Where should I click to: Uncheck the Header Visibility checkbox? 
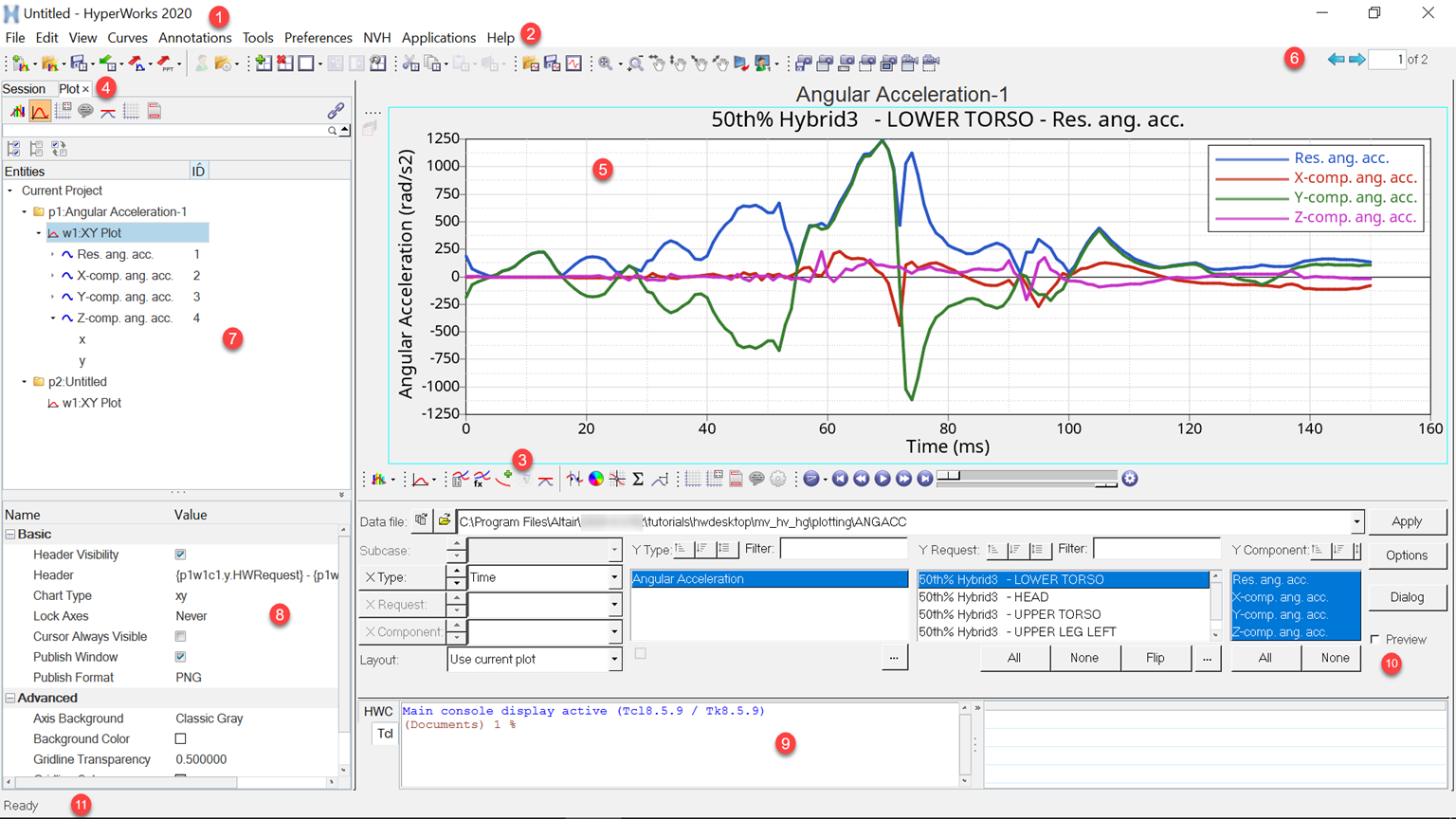tap(180, 555)
